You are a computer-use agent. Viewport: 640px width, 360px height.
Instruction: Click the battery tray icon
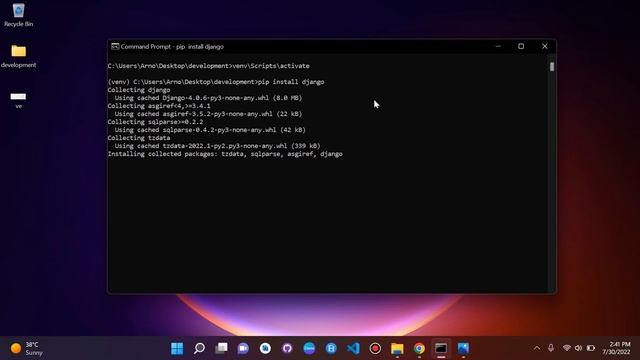(591, 348)
